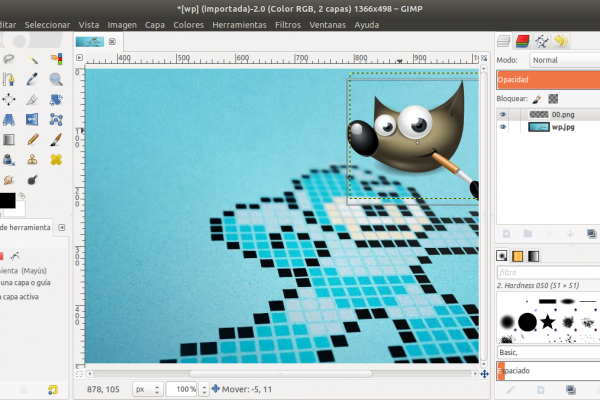600x400 pixels.
Task: Open the Herramientas menu
Action: pos(239,25)
